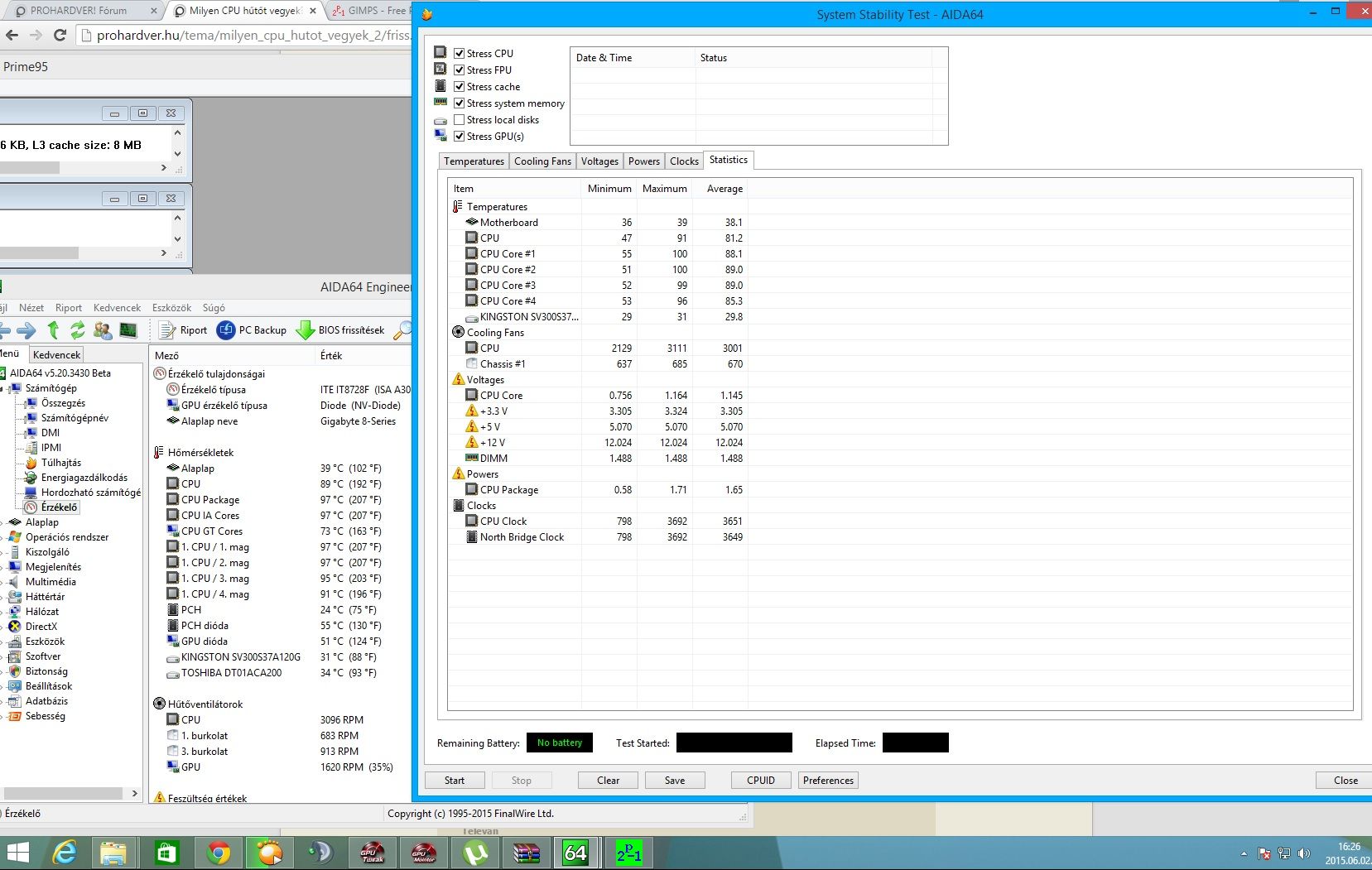Image resolution: width=1372 pixels, height=870 pixels.
Task: Expand the Hálózat tree node
Action: [x=2, y=612]
